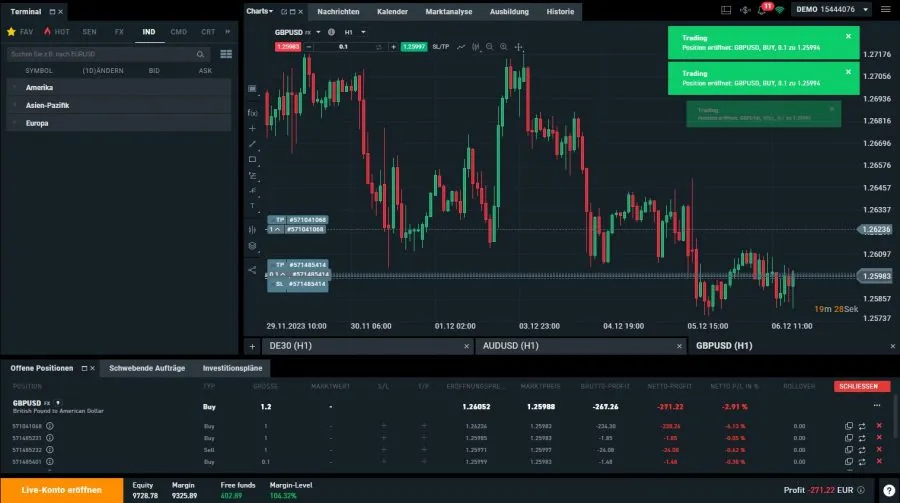Open the layout icon in the top bar
The image size is (900, 503).
[726, 10]
